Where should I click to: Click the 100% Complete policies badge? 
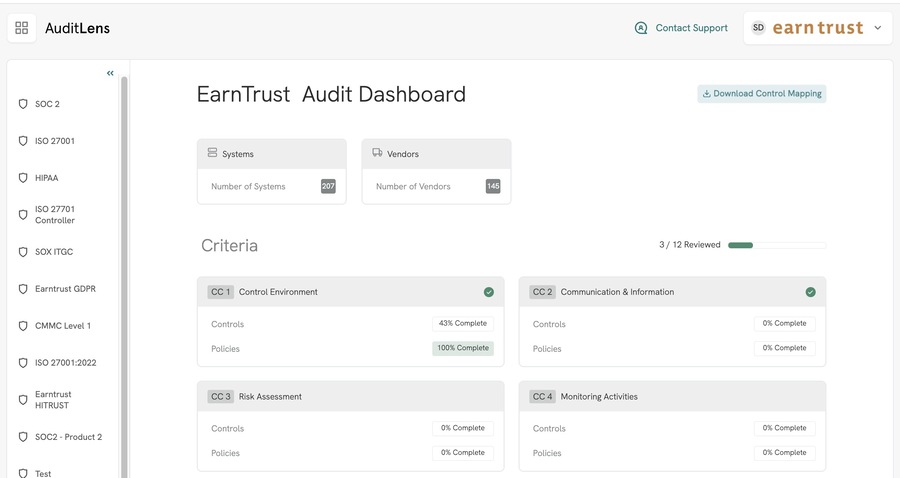[x=463, y=348]
